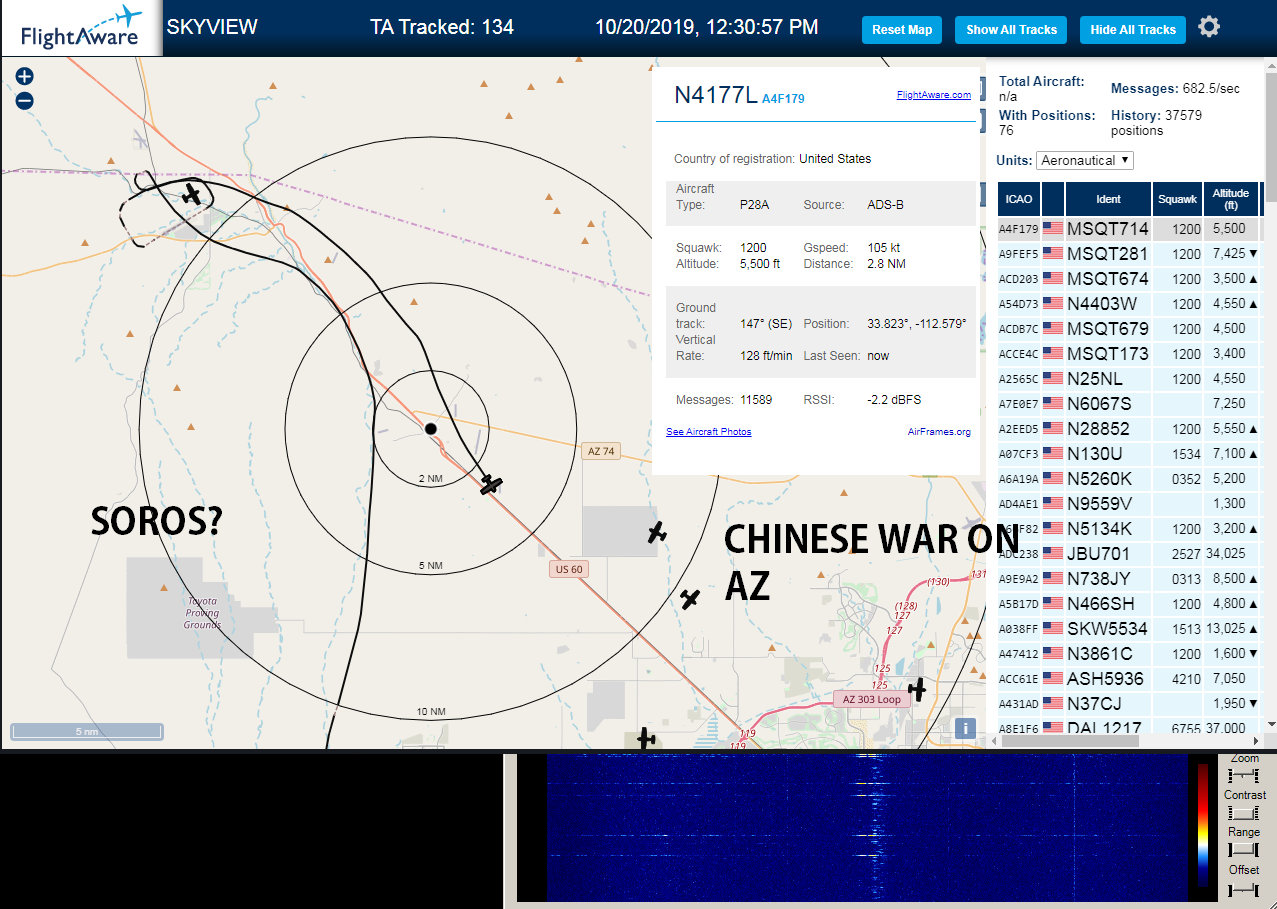Screen dimensions: 1277x909
Task: Click Show All Tracks
Action: [x=1011, y=30]
